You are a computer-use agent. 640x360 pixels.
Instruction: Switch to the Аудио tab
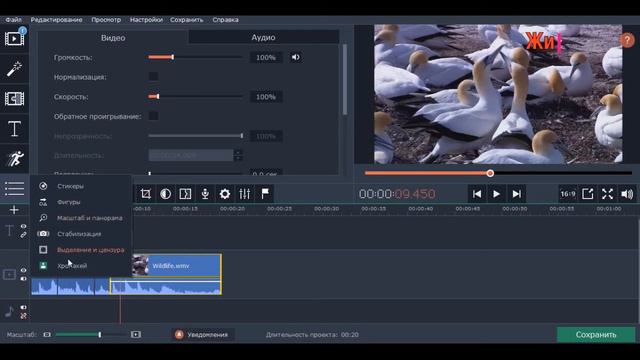pyautogui.click(x=263, y=37)
